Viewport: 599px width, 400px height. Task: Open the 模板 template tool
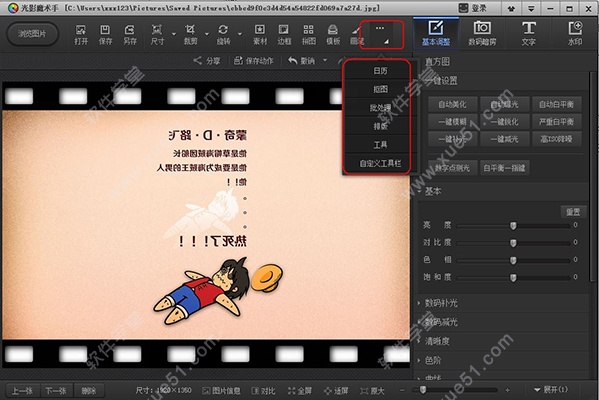(x=333, y=34)
